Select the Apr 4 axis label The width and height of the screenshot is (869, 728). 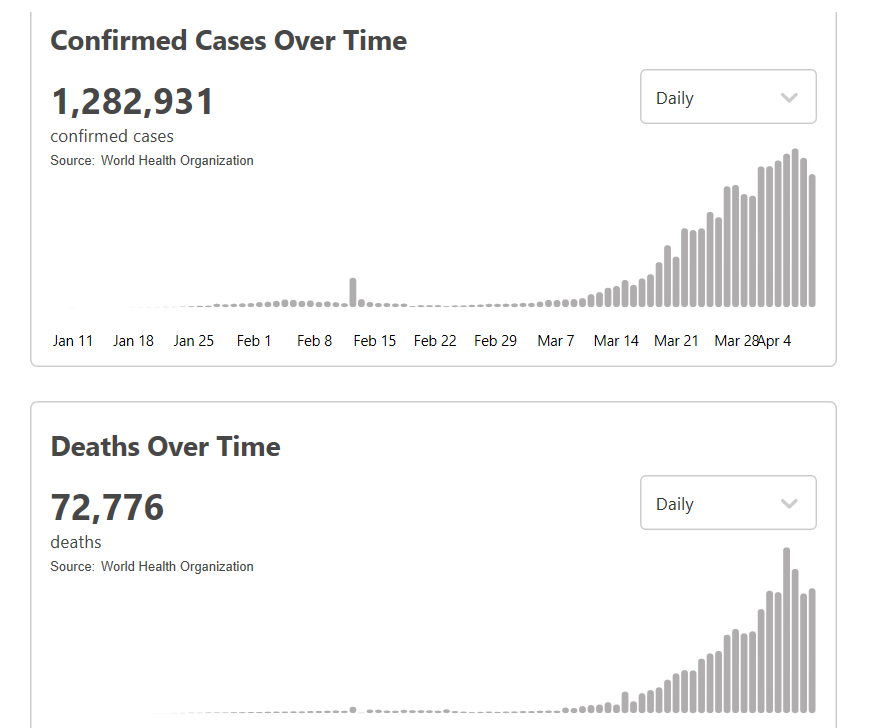776,341
